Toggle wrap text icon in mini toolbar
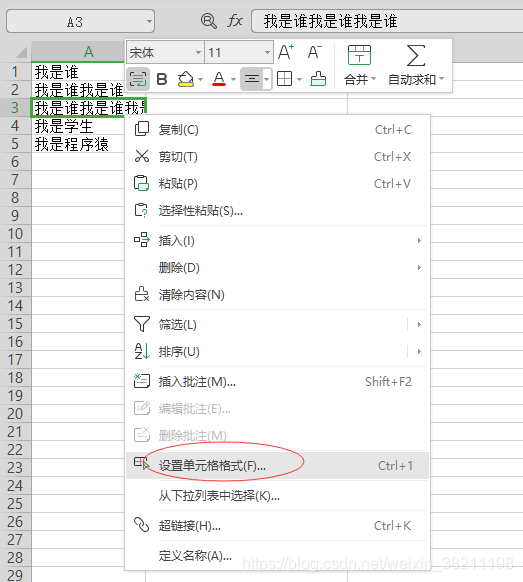The image size is (523, 582). (138, 79)
